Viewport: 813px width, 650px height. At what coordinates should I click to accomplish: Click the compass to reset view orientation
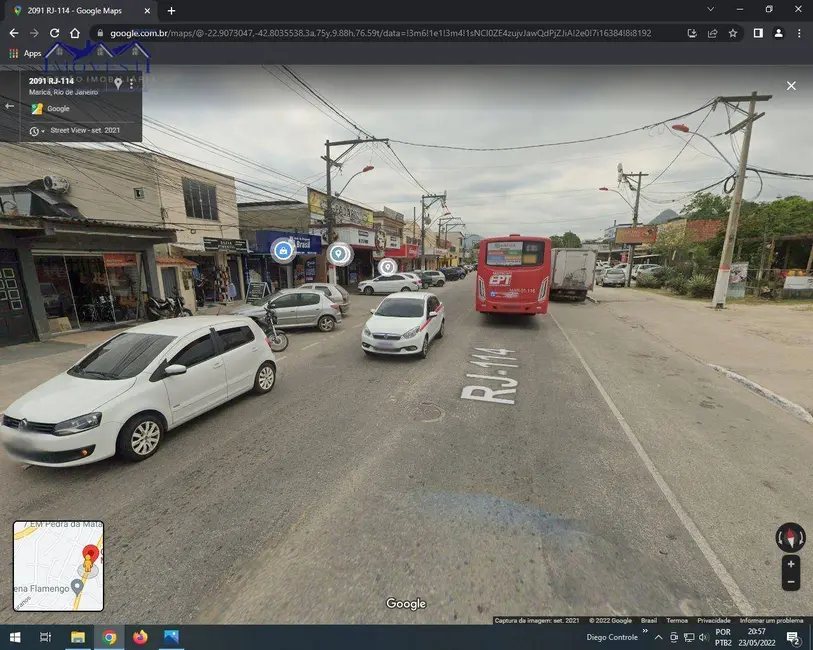pyautogui.click(x=790, y=537)
